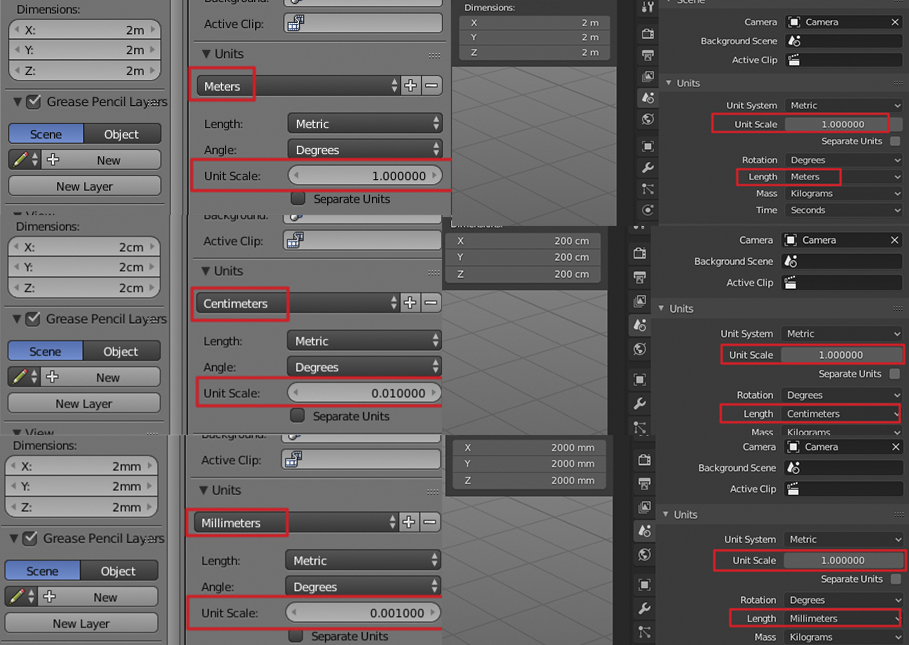Screen dimensions: 909x645
Task: Select Object tab in the 2m grease pencil panel
Action: [122, 134]
